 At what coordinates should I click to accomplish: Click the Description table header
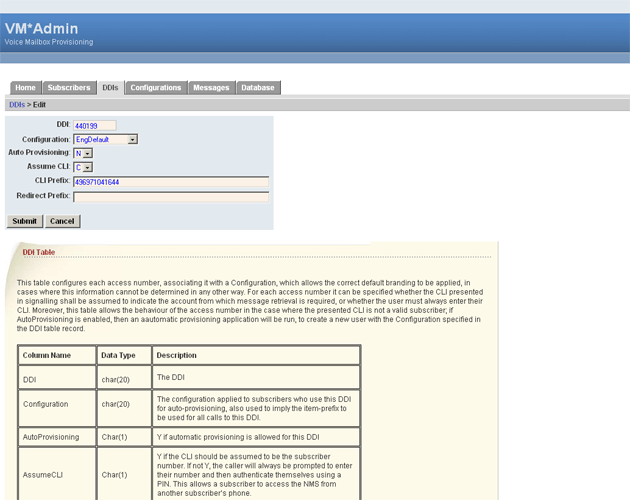pos(177,355)
